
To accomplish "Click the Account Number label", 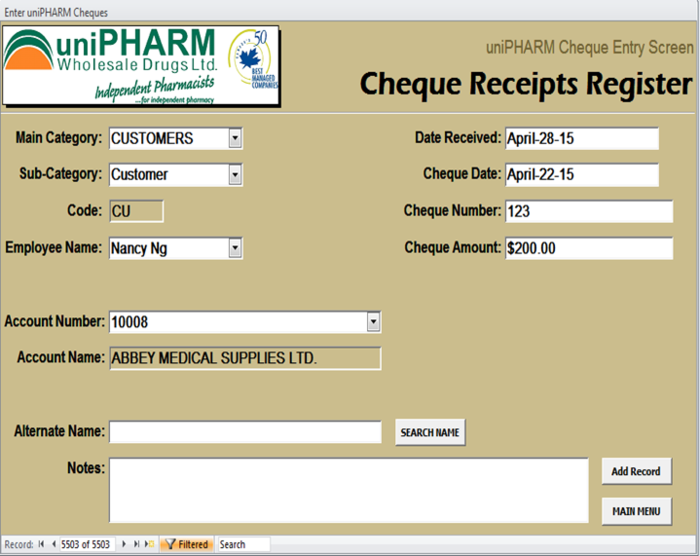I will click(x=54, y=321).
